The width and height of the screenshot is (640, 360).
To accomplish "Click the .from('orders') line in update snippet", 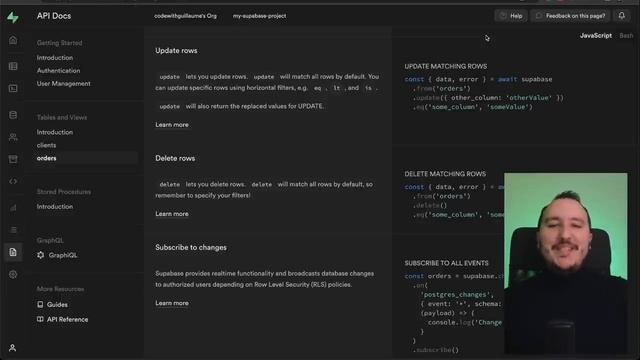I will click(441, 89).
